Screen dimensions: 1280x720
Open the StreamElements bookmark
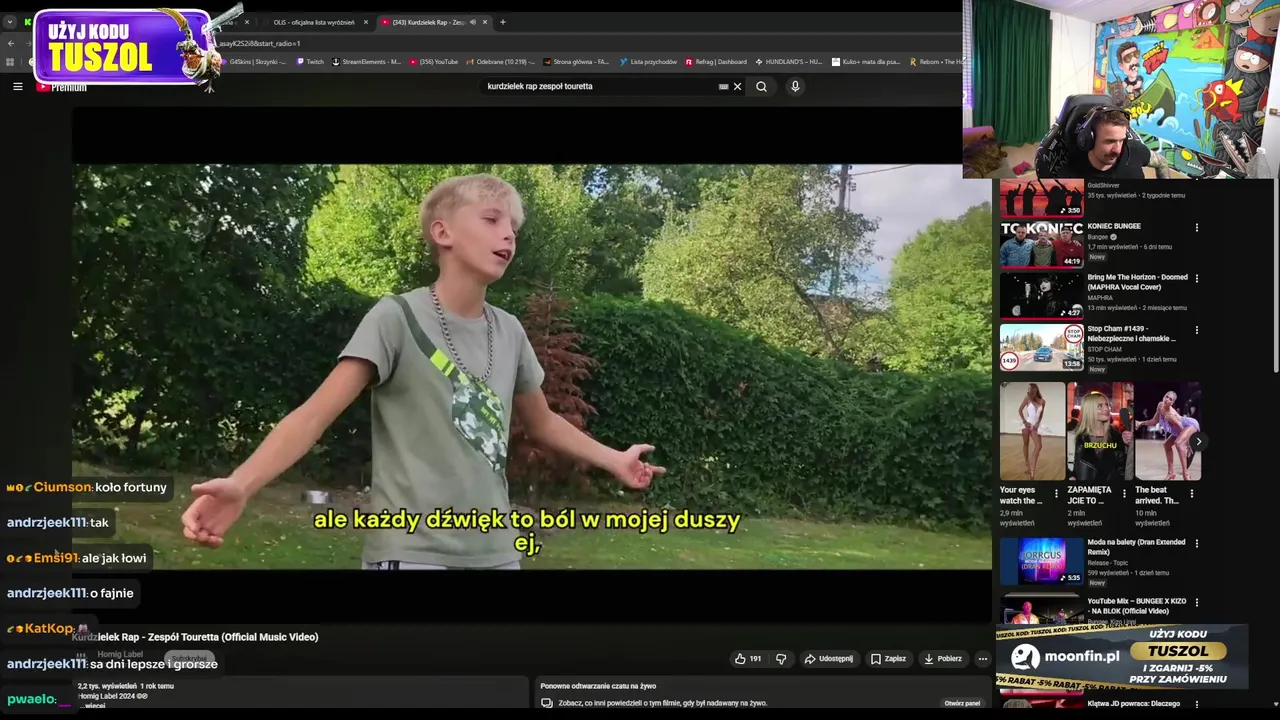366,62
